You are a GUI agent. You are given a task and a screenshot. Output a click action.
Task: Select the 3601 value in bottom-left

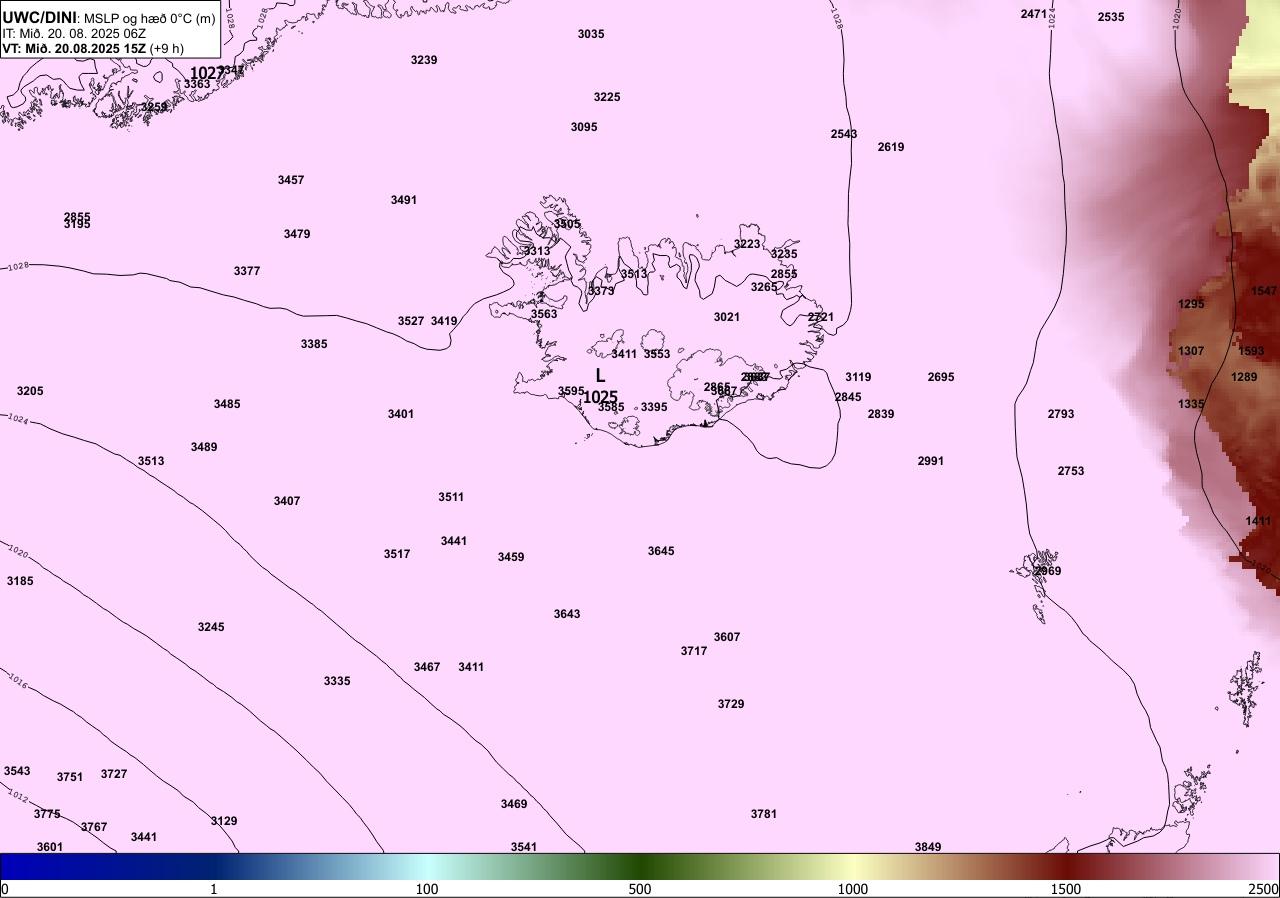point(50,847)
